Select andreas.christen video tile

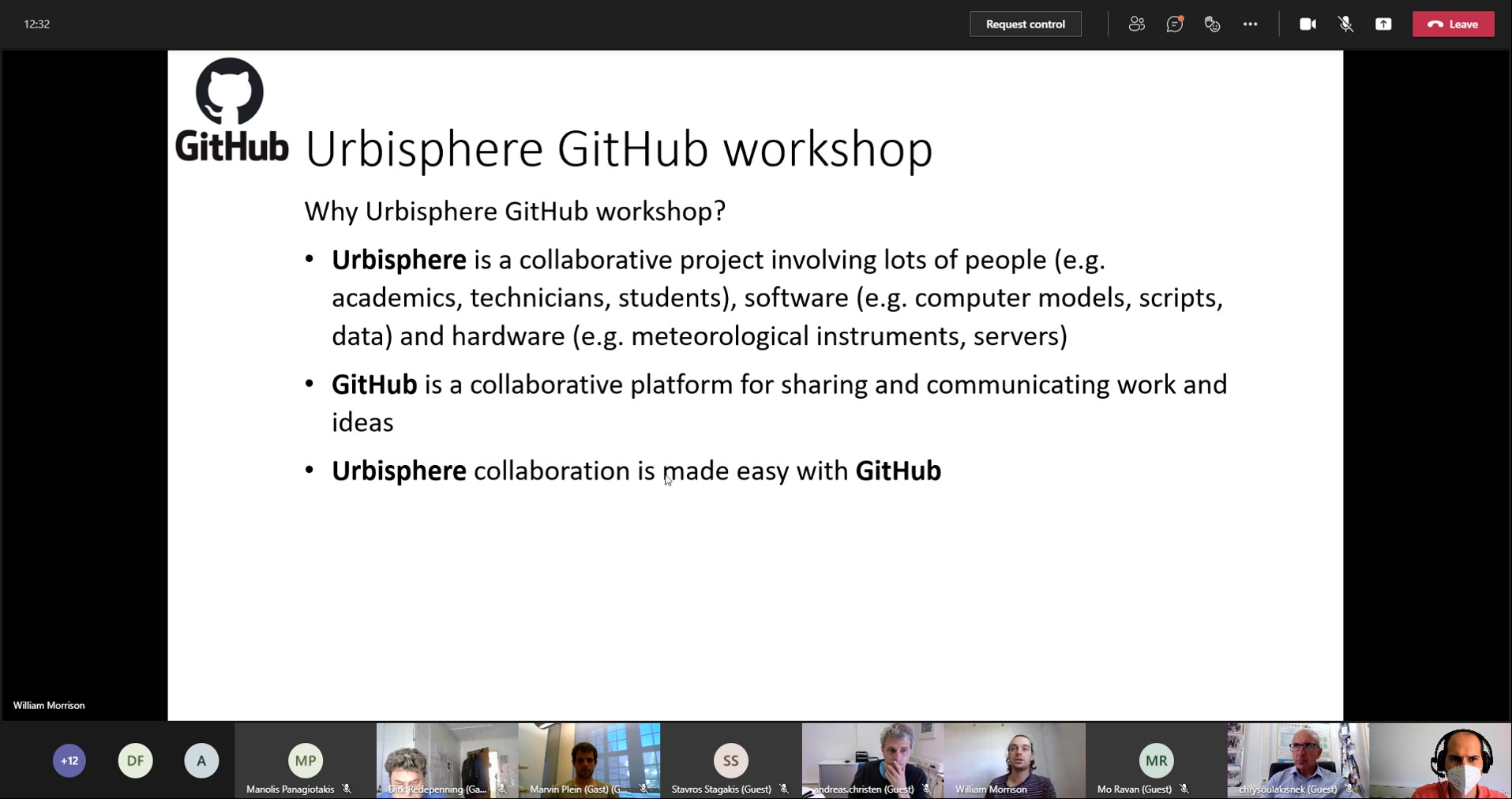point(872,760)
